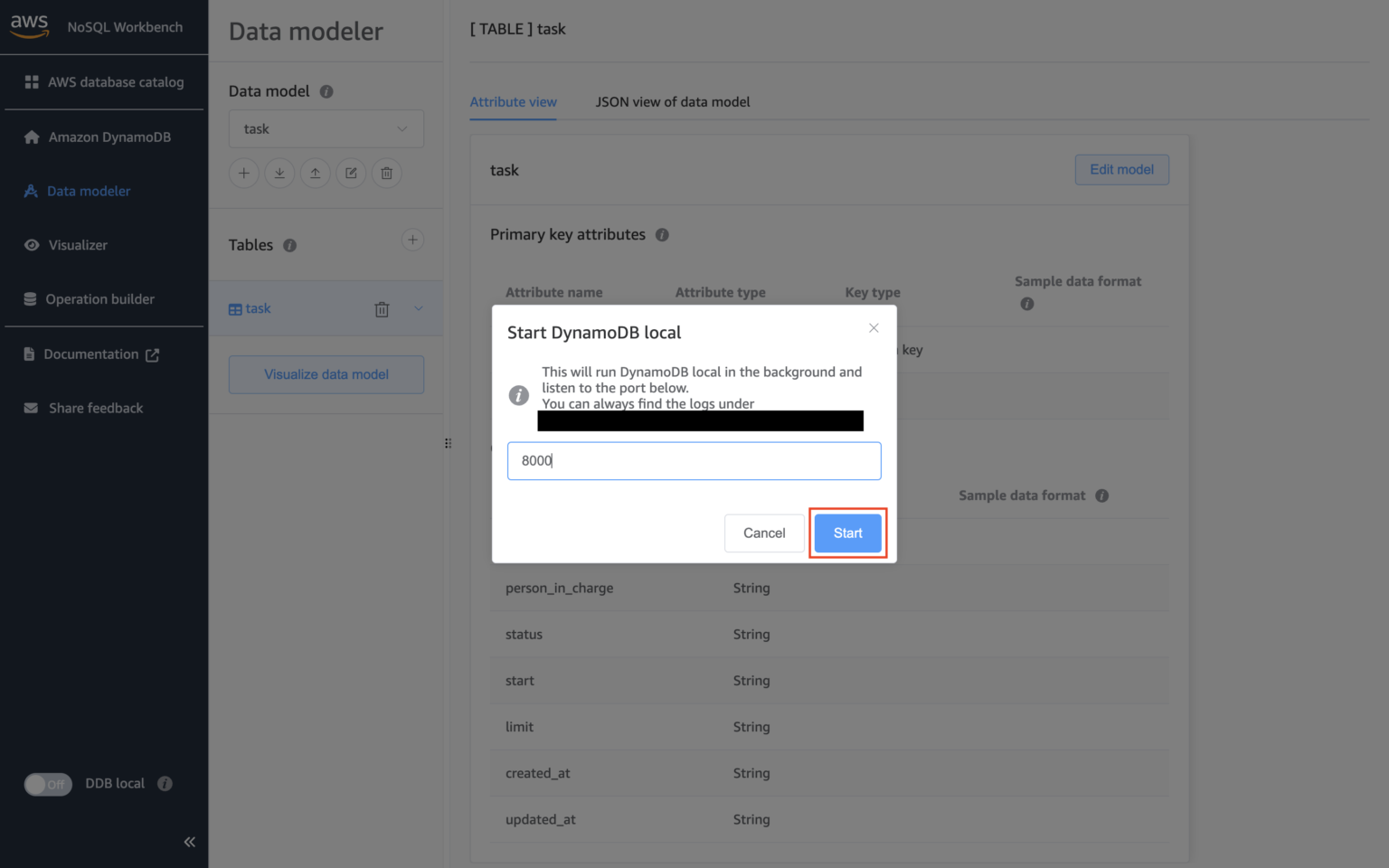Click the Tables info tooltip icon
This screenshot has width=1389, height=868.
coord(289,245)
